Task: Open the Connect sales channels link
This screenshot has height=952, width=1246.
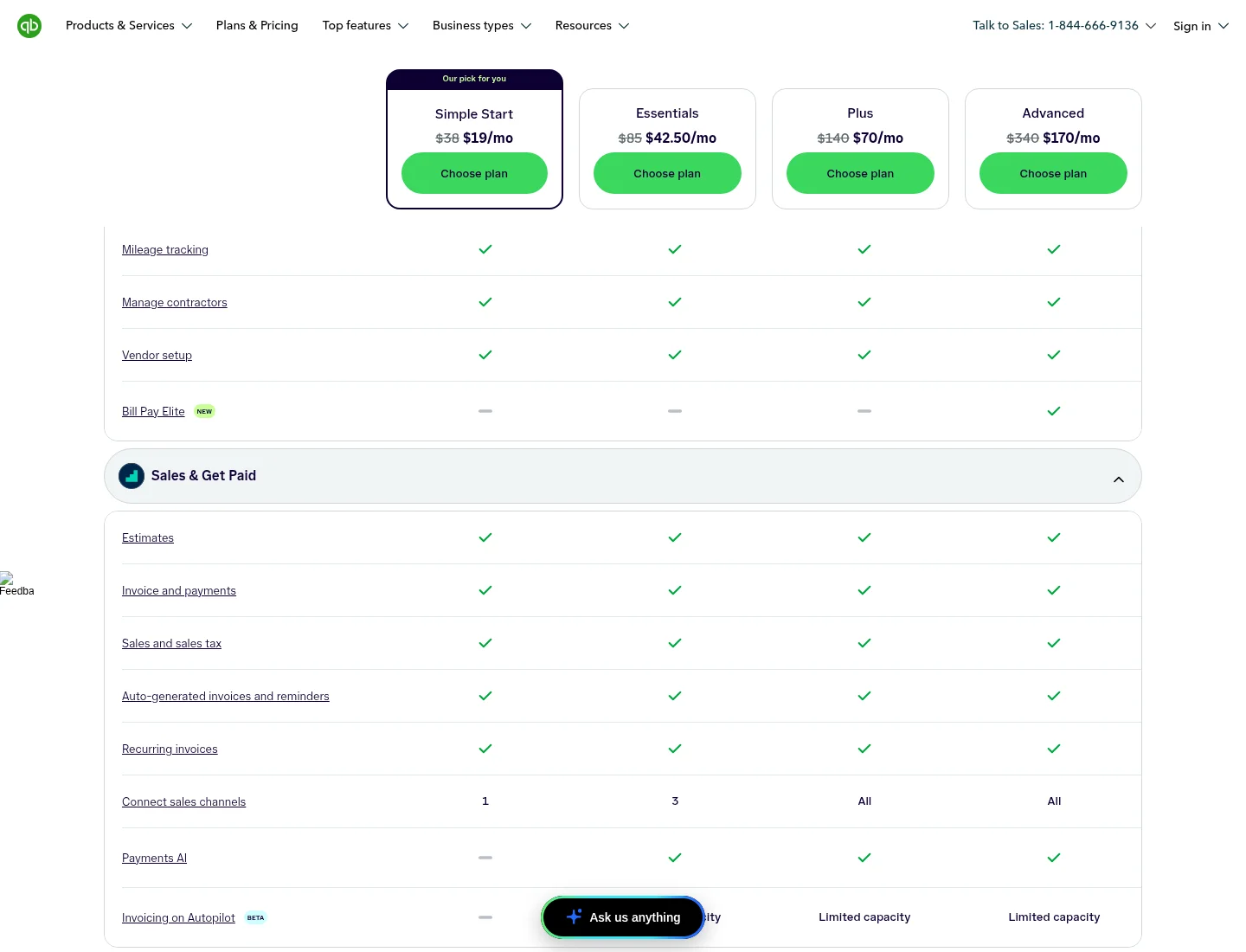Action: point(183,802)
